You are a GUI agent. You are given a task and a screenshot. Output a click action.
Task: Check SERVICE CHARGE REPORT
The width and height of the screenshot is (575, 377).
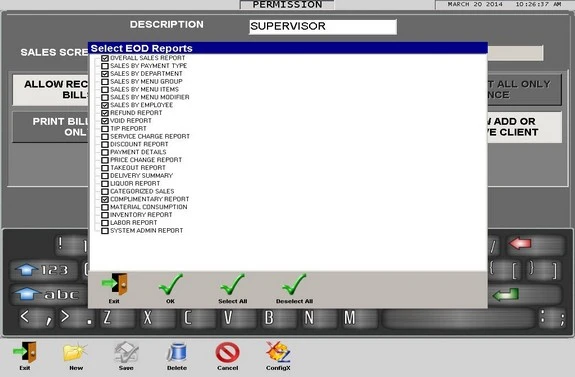point(105,136)
